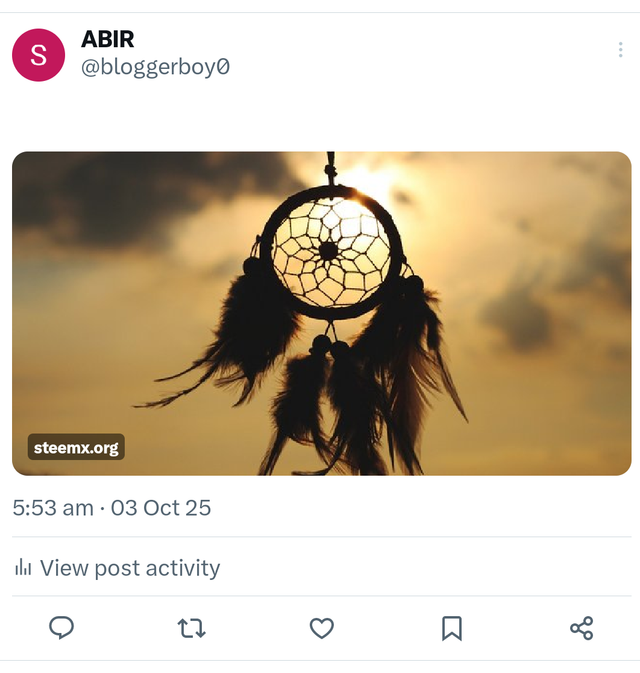The height and width of the screenshot is (673, 640).
Task: Like the post with the heart icon
Action: tap(321, 628)
